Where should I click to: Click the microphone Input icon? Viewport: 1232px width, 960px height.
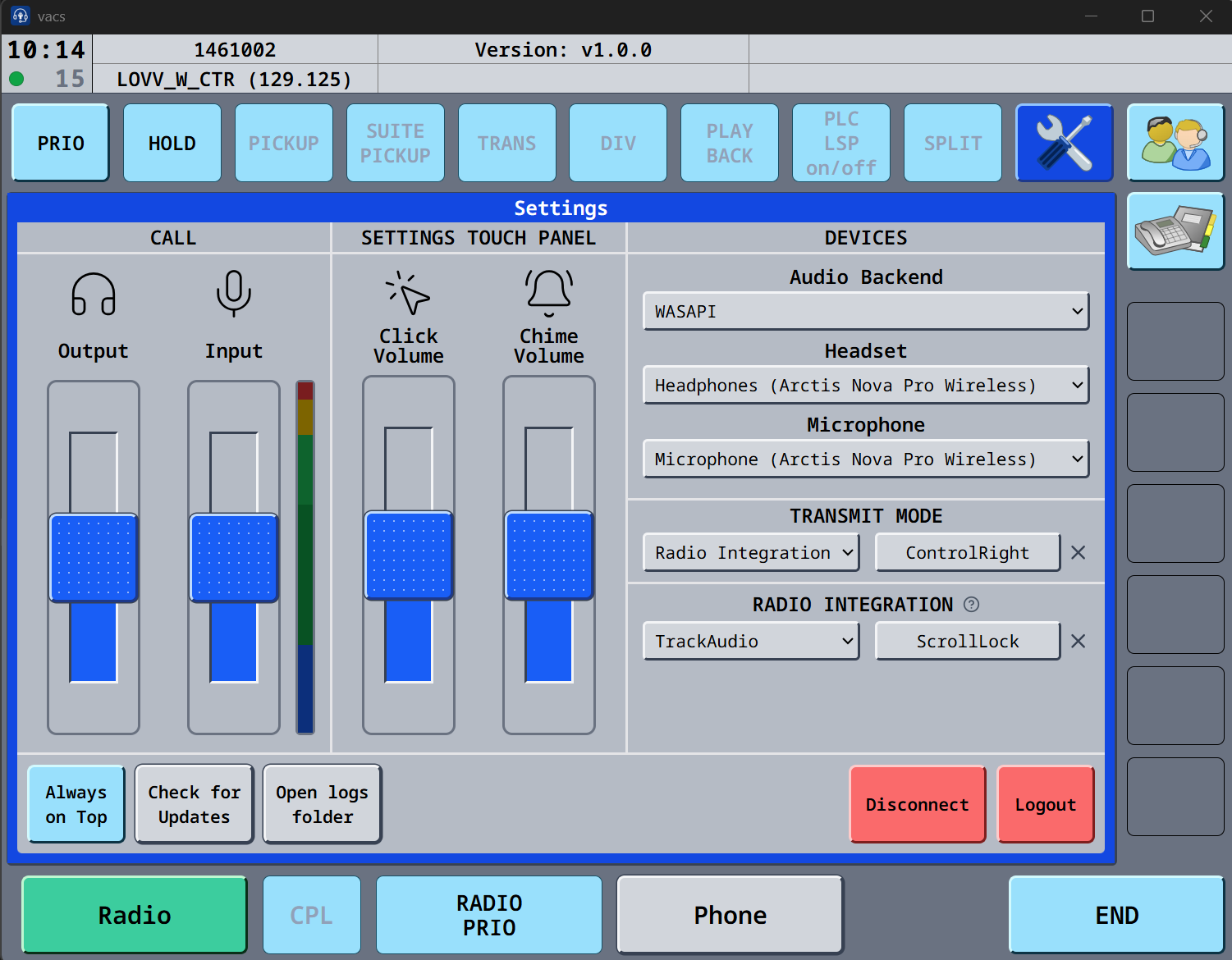click(x=233, y=293)
